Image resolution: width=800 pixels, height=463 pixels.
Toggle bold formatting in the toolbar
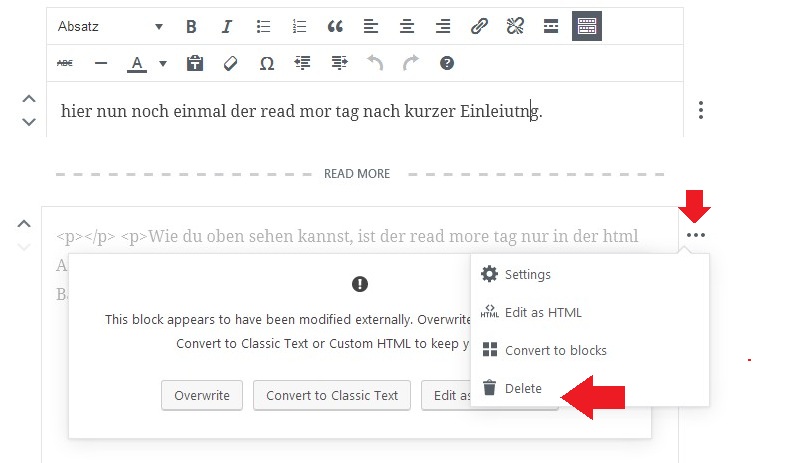click(191, 27)
